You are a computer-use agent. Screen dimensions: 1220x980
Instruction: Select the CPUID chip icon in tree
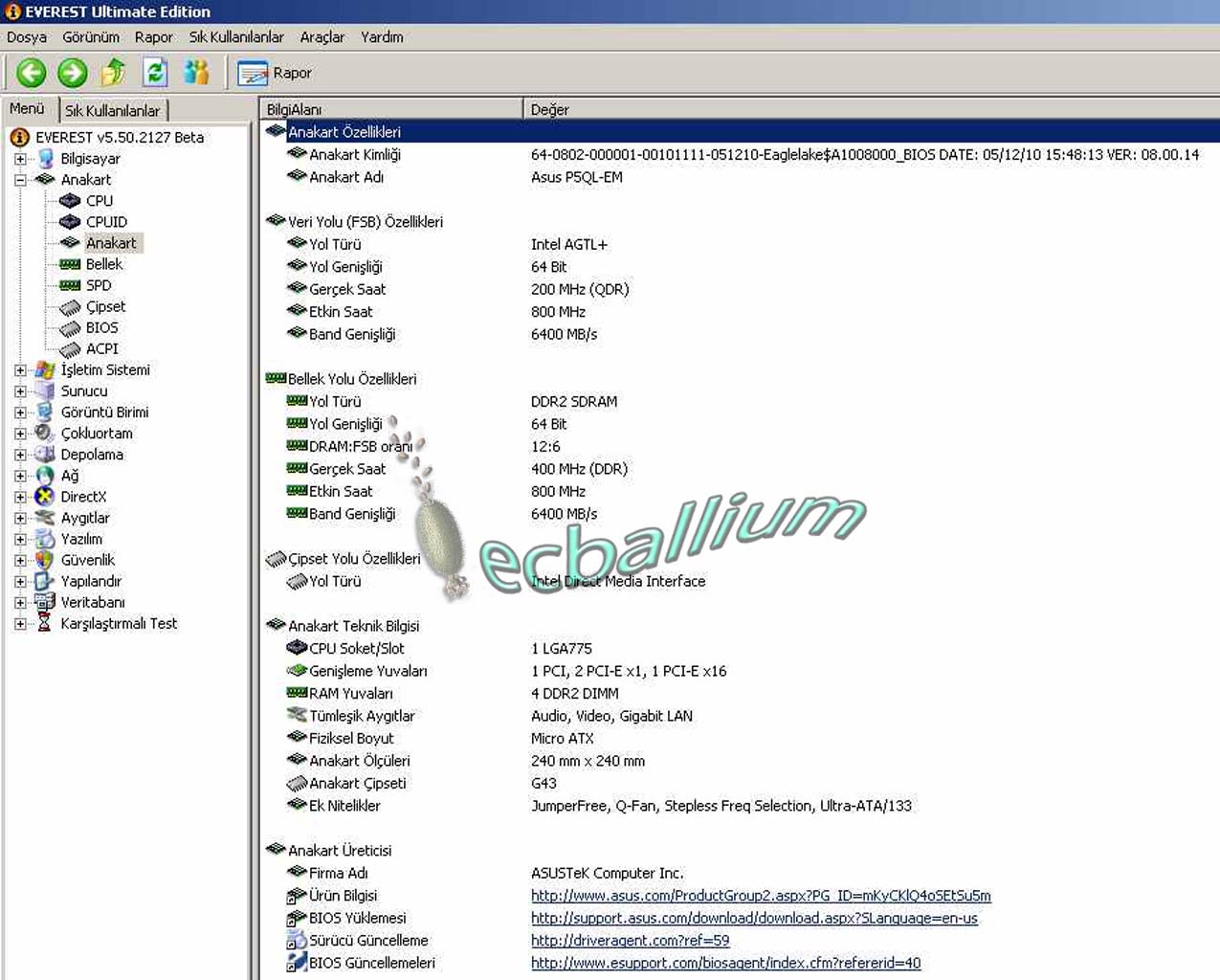pos(70,222)
